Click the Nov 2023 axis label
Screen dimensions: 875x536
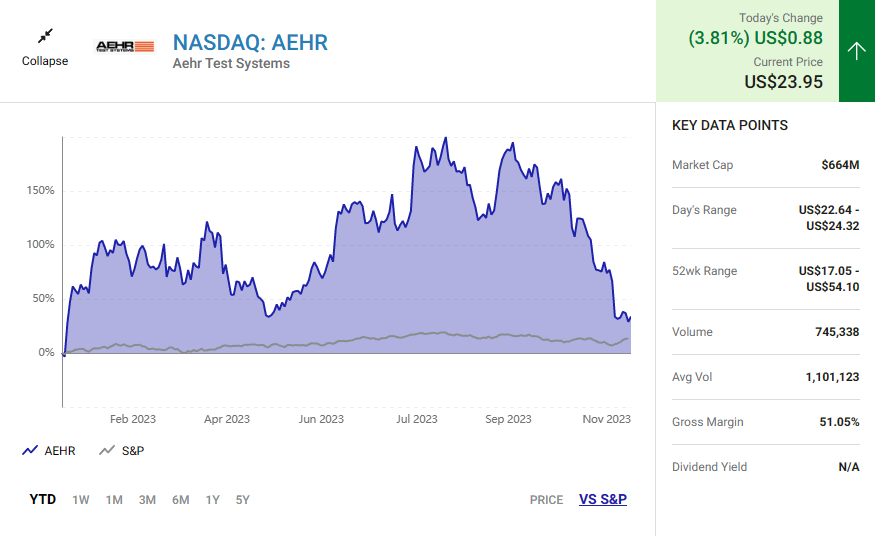click(606, 420)
